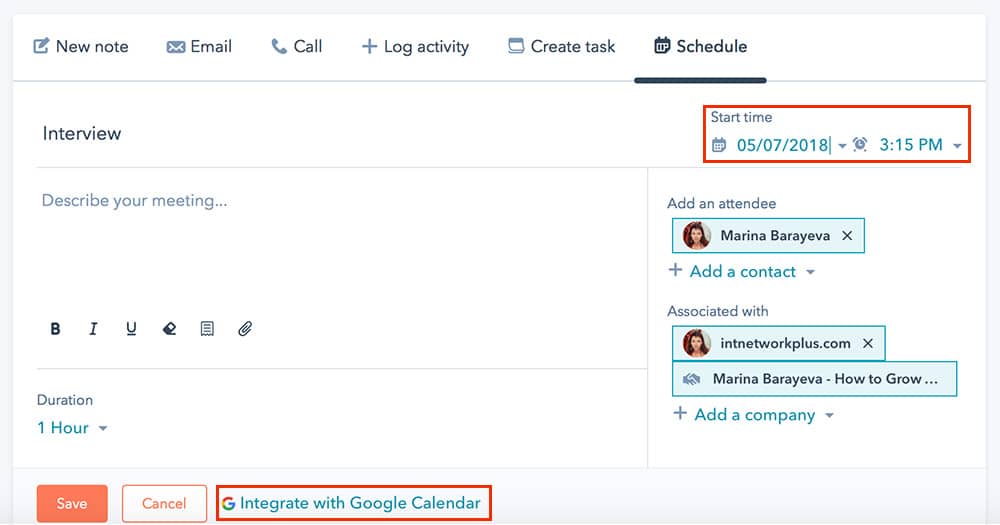
Task: Switch to the Create task tab
Action: pos(561,46)
